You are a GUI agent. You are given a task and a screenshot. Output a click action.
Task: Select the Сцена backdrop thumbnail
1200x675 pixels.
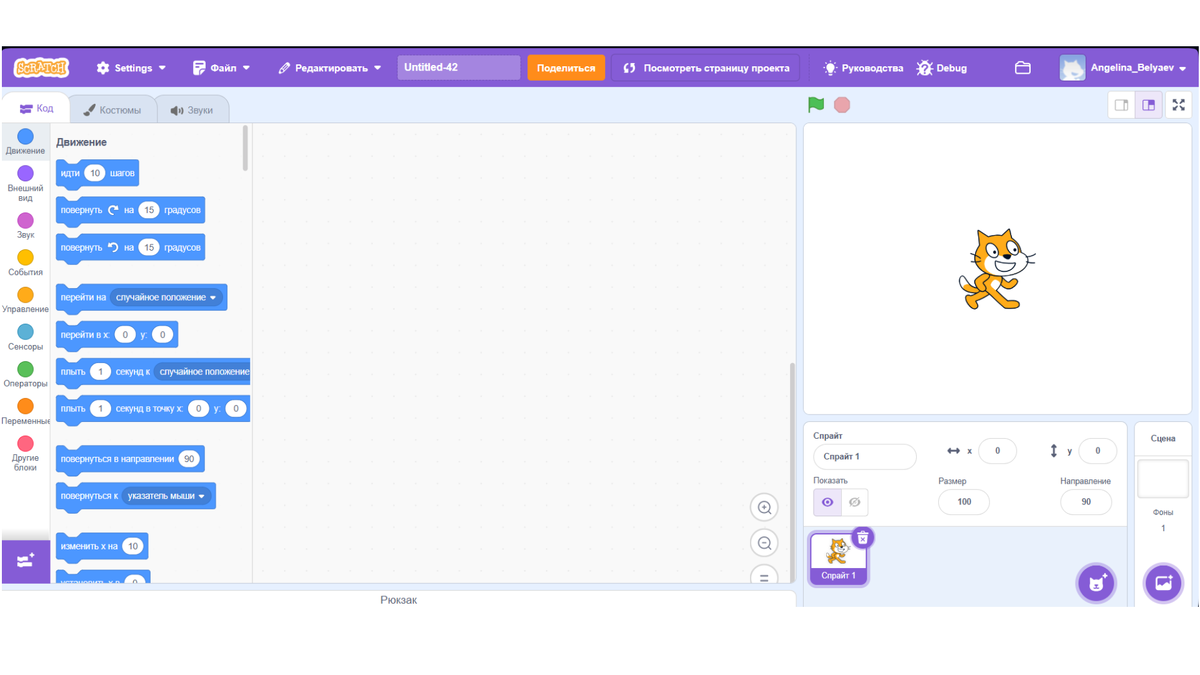click(x=1163, y=479)
